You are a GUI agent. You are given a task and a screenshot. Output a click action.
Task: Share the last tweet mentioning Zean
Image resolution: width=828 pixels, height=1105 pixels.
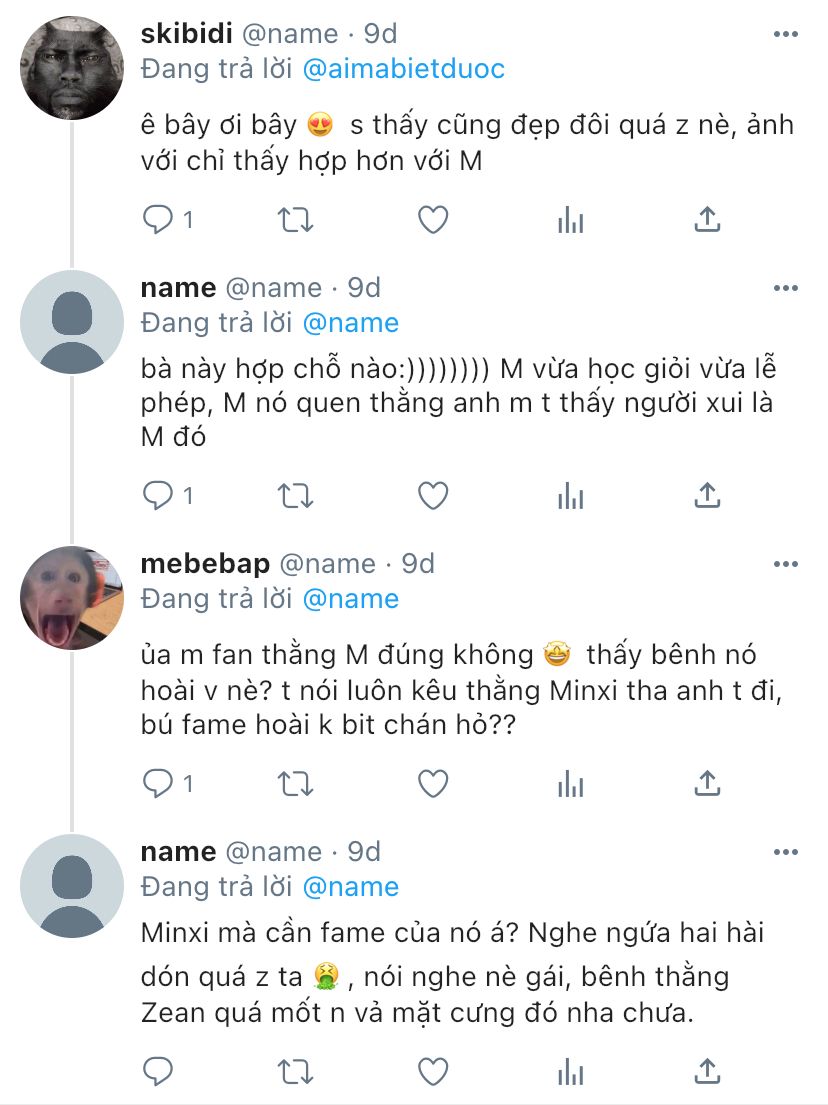pyautogui.click(x=707, y=1070)
